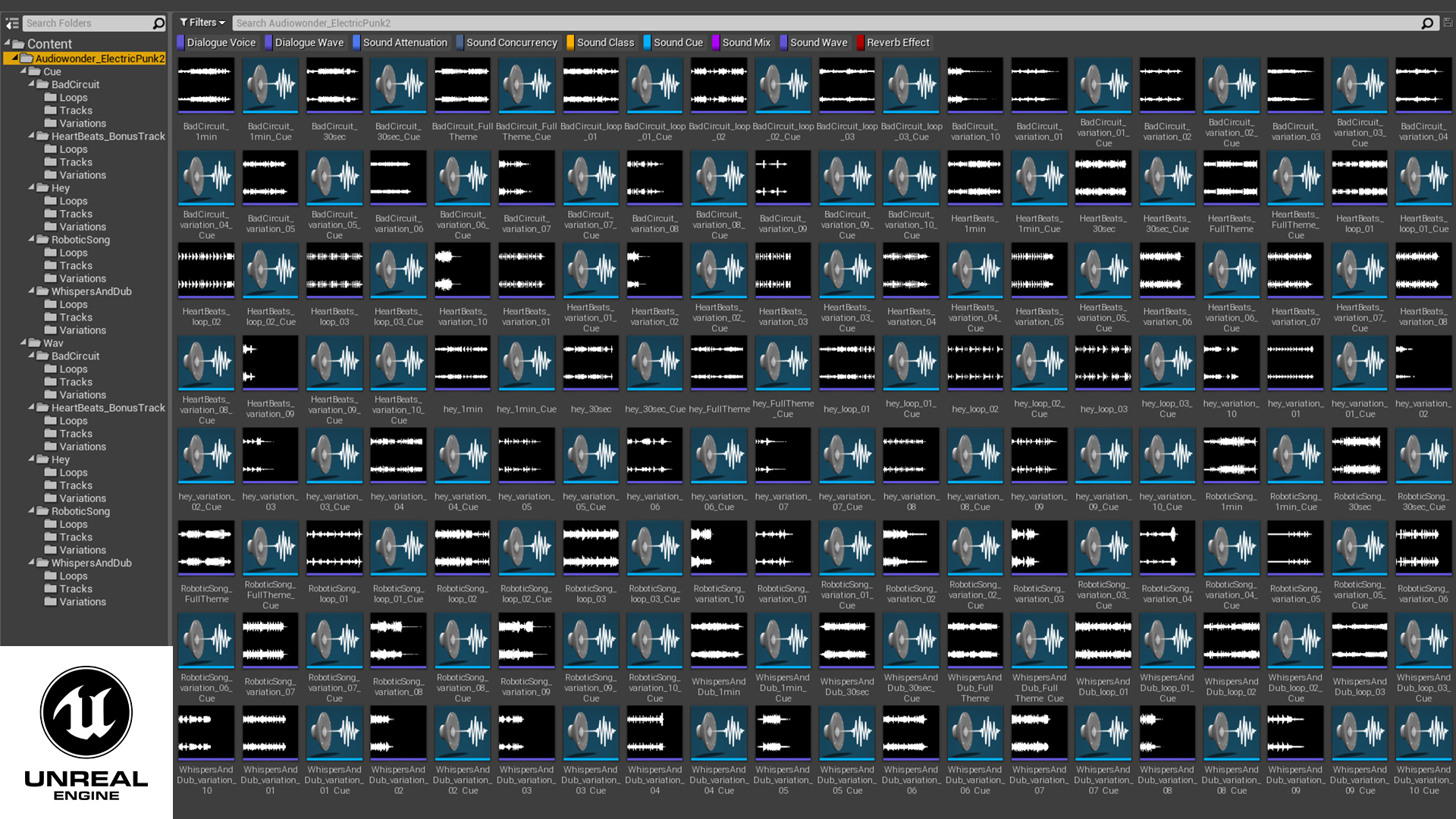Collapse the Audiowonder_ElectricPunk2 folder
The height and width of the screenshot is (819, 1456).
point(14,58)
